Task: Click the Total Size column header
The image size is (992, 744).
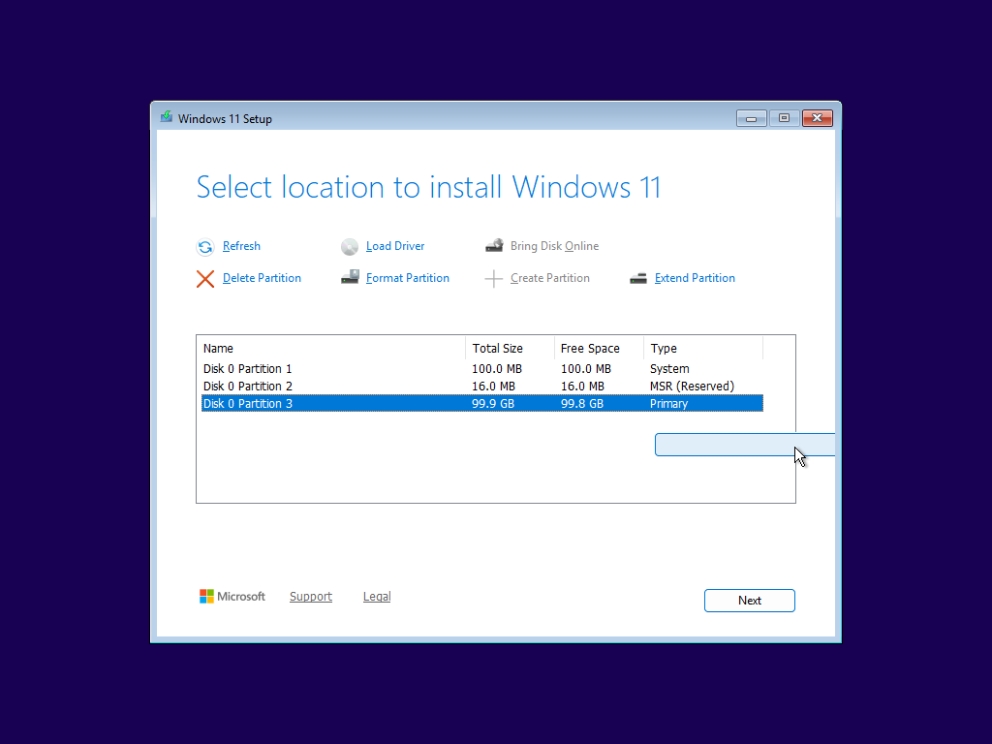Action: point(509,349)
